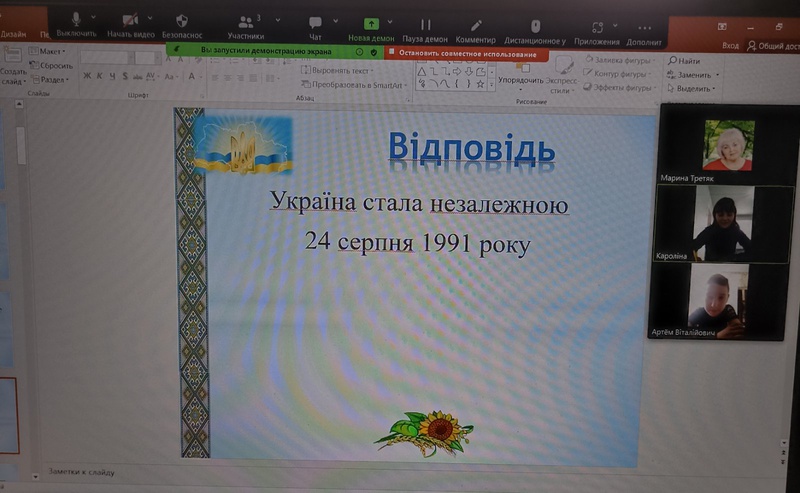
Task: Click the font name combo box
Action: 107,58
